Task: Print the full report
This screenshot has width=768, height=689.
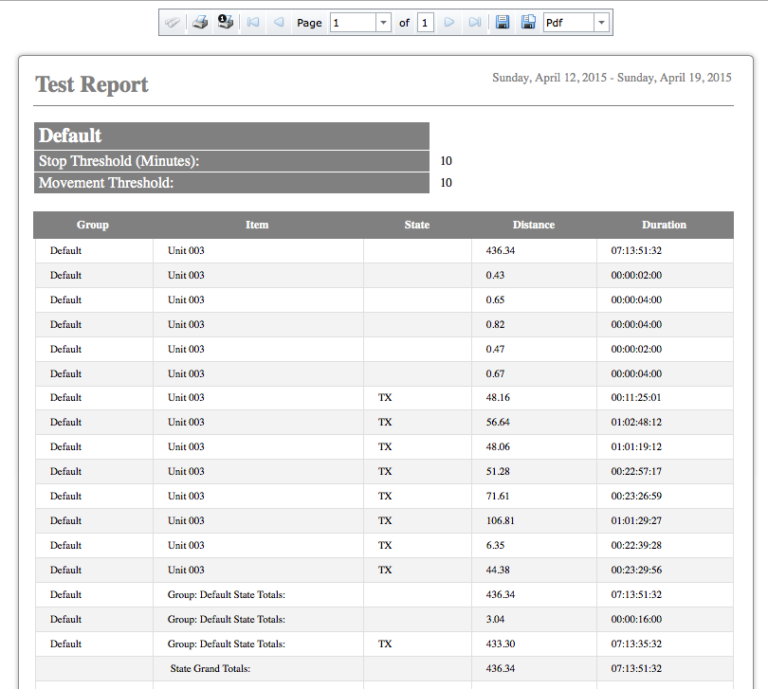Action: pyautogui.click(x=200, y=23)
